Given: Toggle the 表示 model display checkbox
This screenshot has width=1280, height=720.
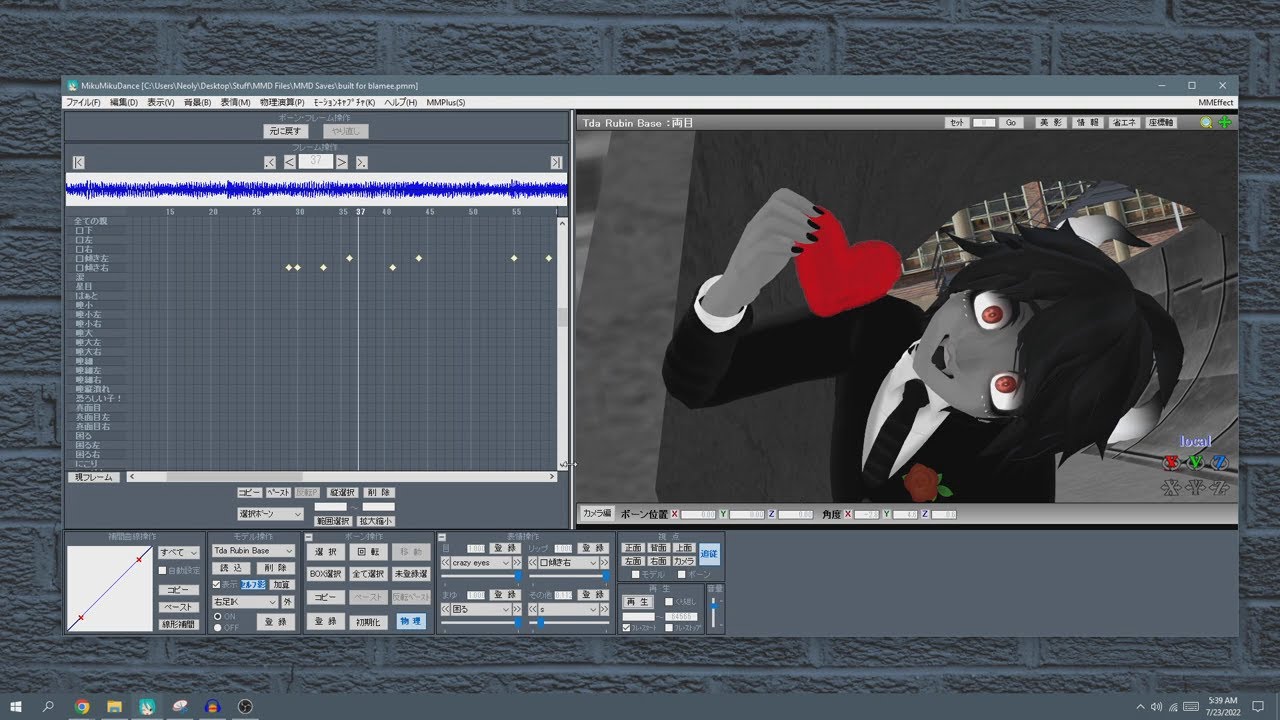Looking at the screenshot, I should click(x=217, y=584).
